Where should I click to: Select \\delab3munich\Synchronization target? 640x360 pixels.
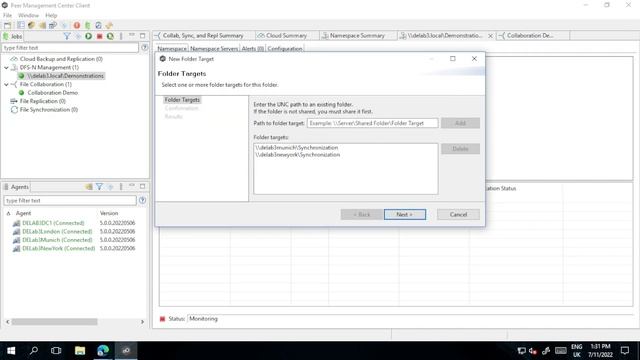(x=297, y=147)
